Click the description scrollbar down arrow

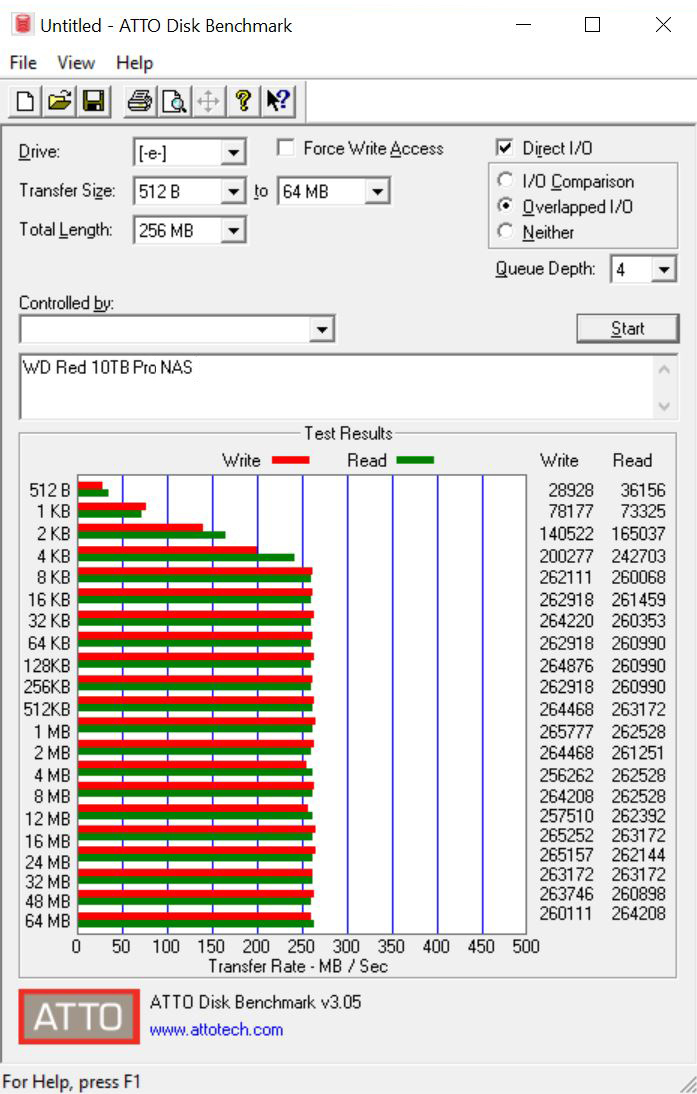pyautogui.click(x=664, y=406)
